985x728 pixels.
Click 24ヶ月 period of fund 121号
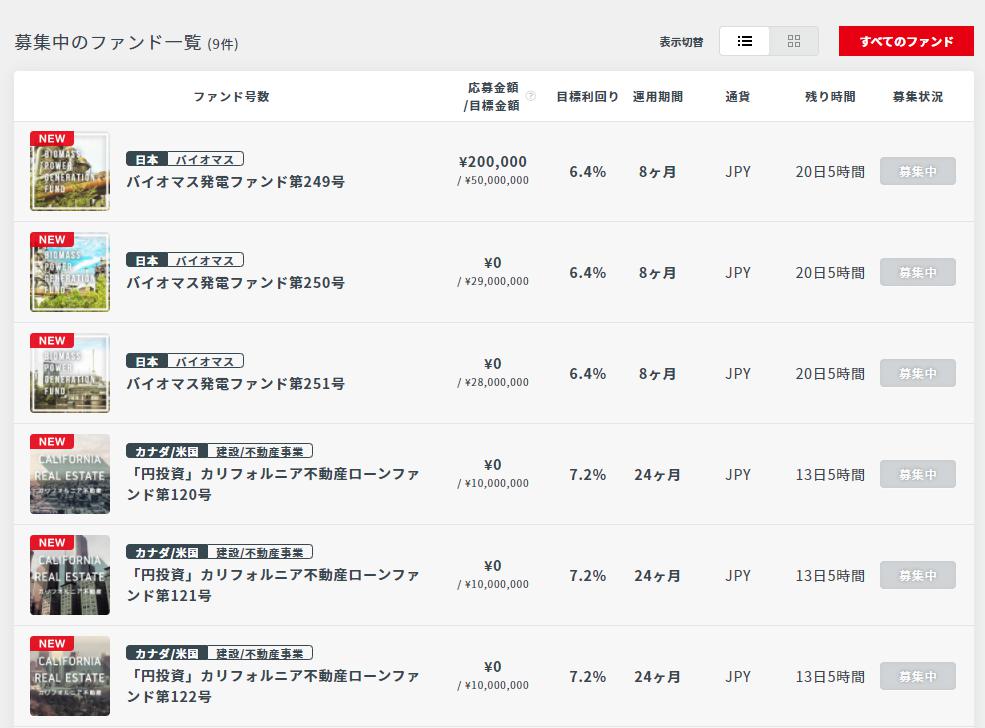click(657, 576)
